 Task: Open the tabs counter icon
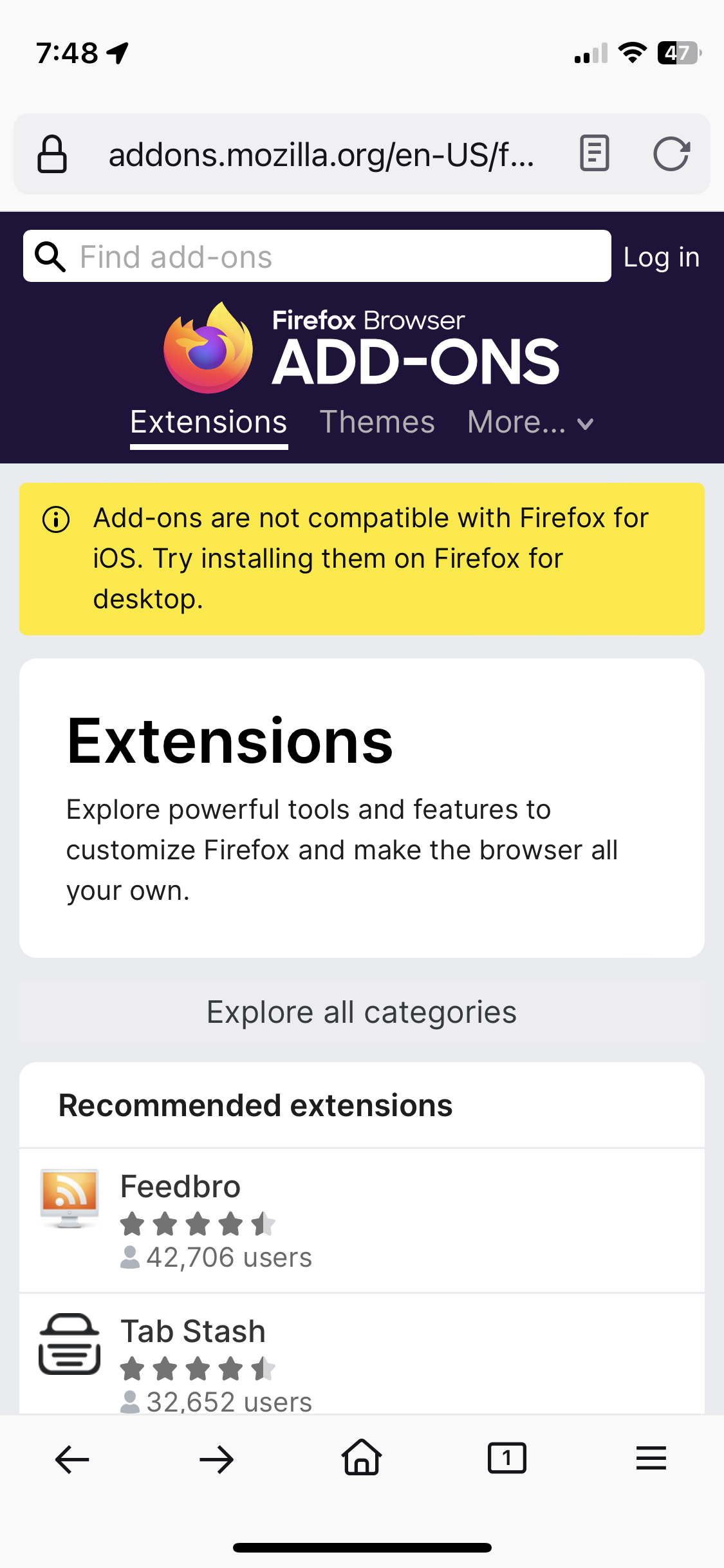[506, 1458]
